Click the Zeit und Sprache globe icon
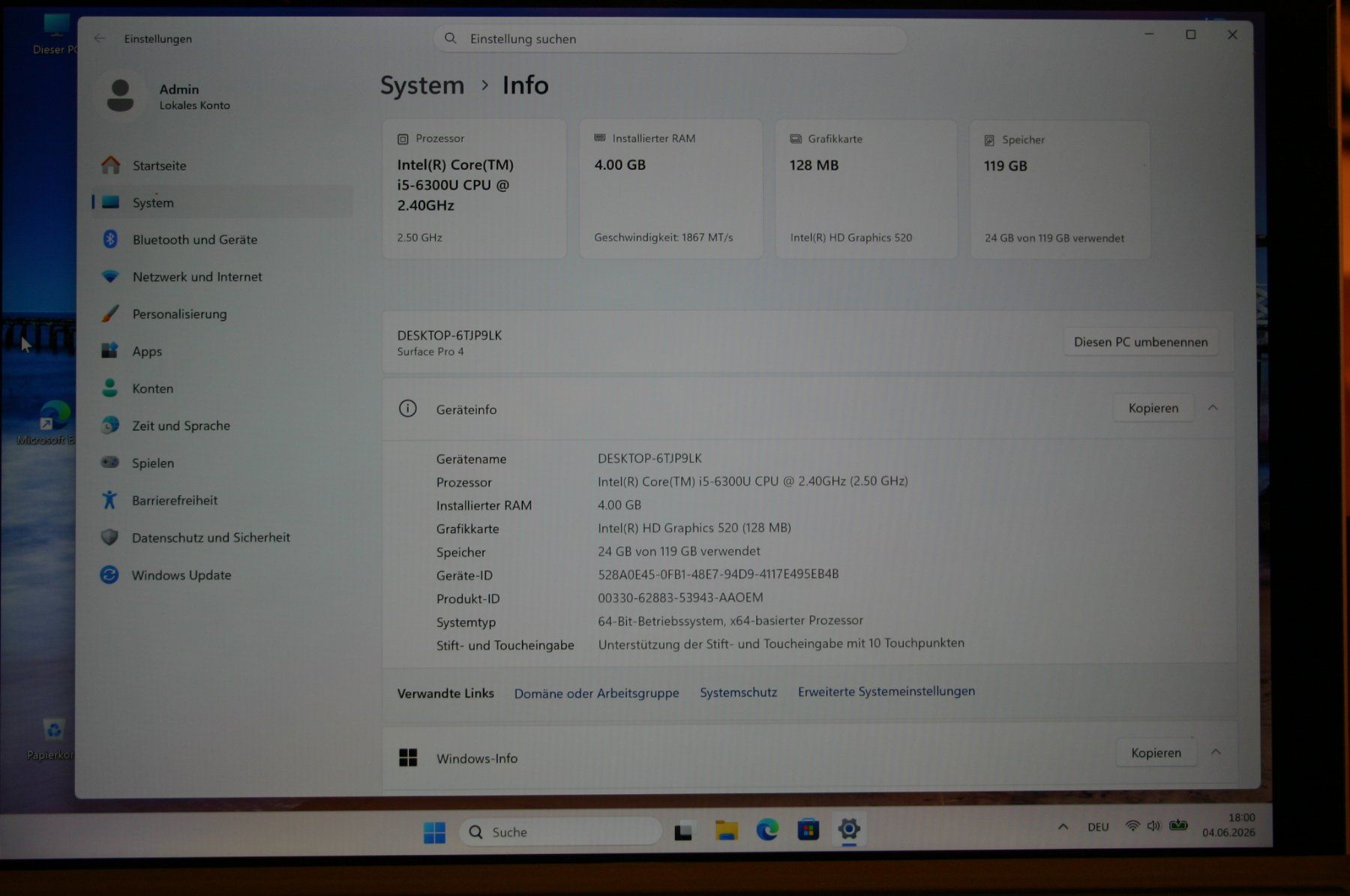The image size is (1350, 896). click(110, 425)
